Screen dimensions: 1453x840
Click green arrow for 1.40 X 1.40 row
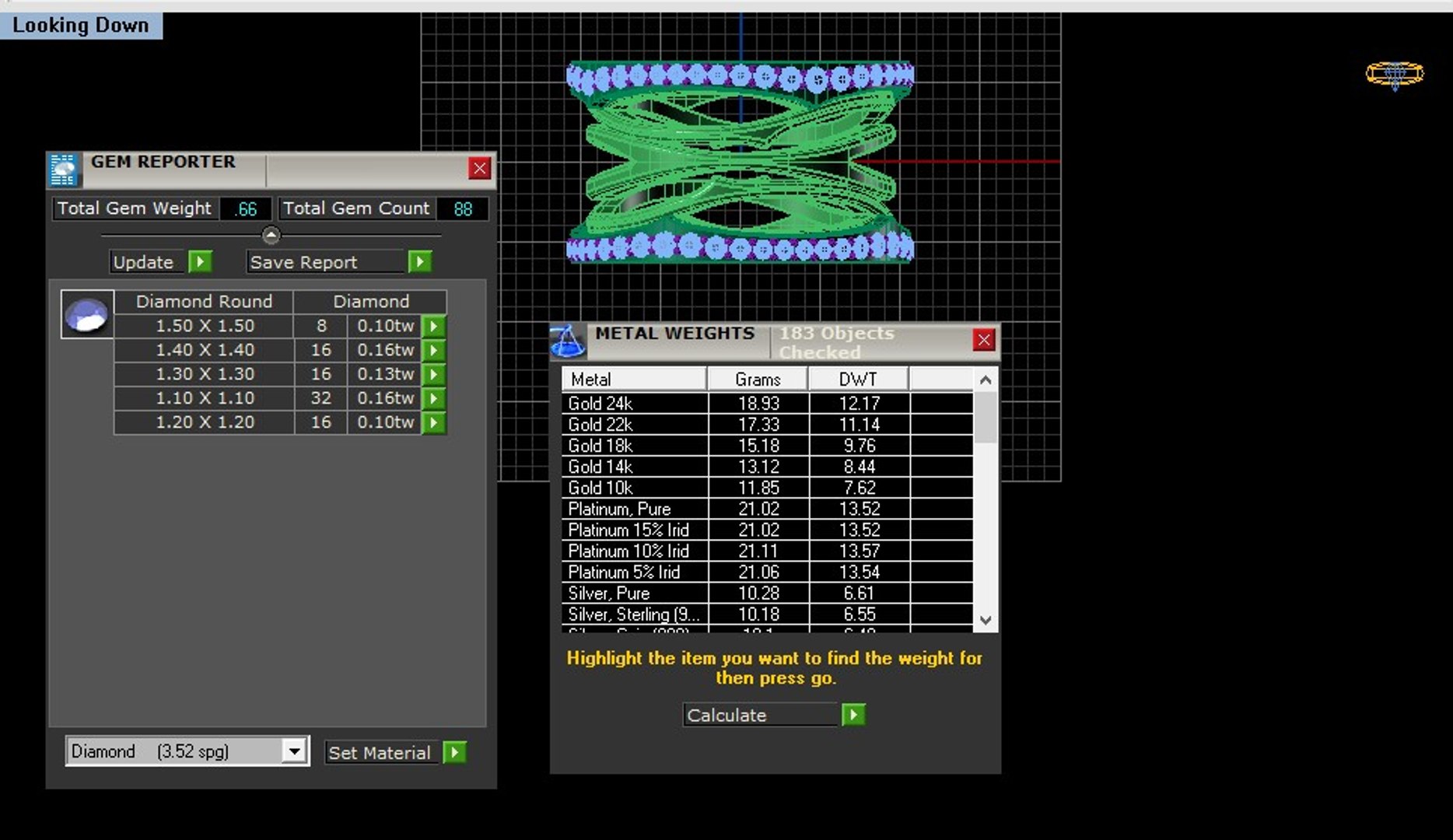coord(434,350)
